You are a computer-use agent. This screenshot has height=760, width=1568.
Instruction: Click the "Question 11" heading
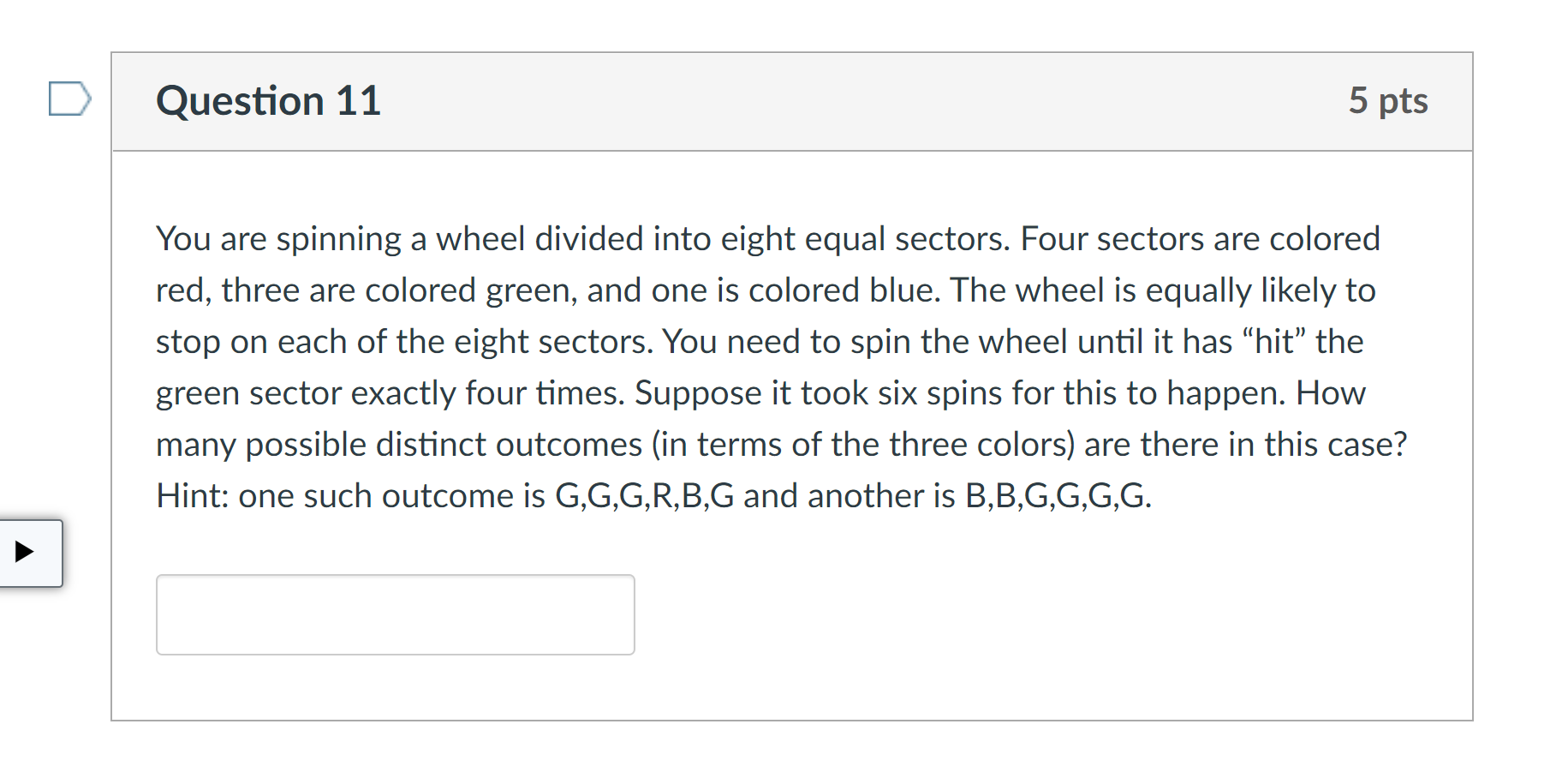[x=268, y=101]
